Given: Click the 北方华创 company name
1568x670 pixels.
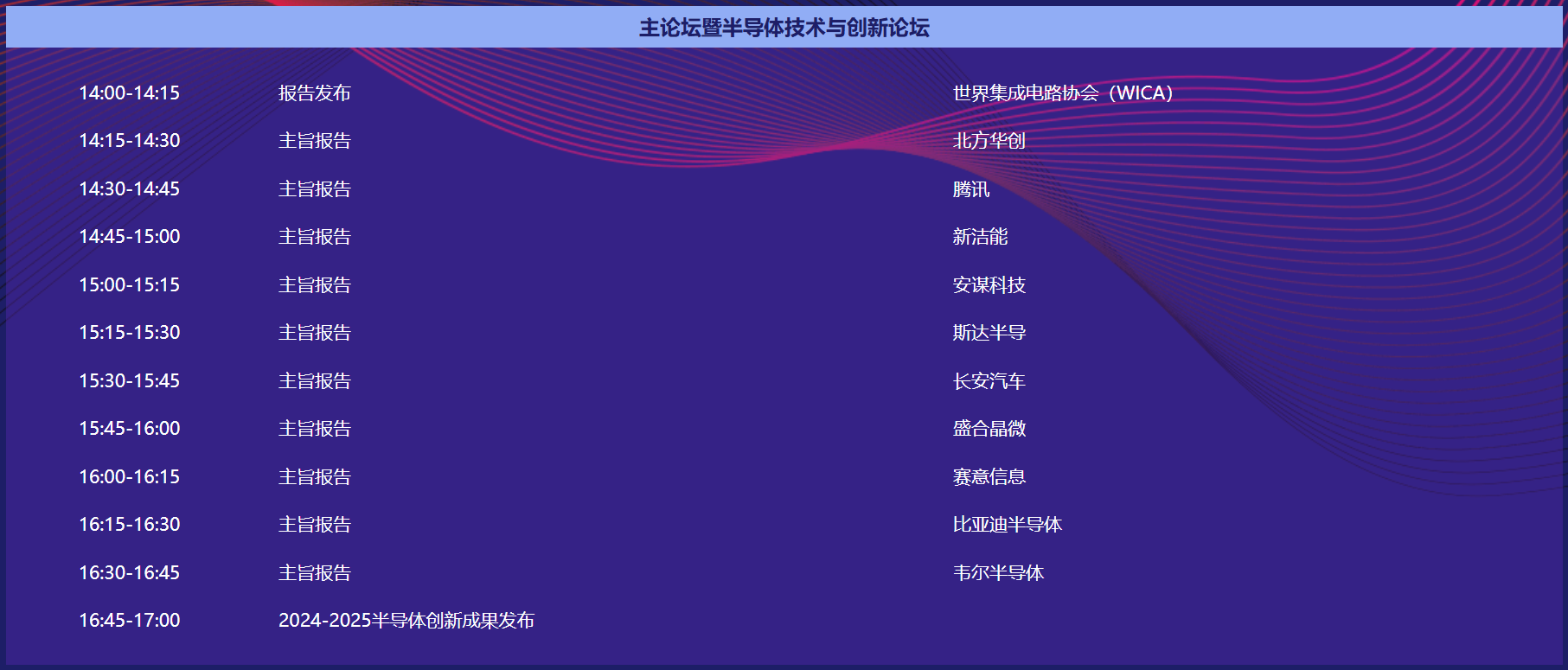Looking at the screenshot, I should (x=989, y=140).
